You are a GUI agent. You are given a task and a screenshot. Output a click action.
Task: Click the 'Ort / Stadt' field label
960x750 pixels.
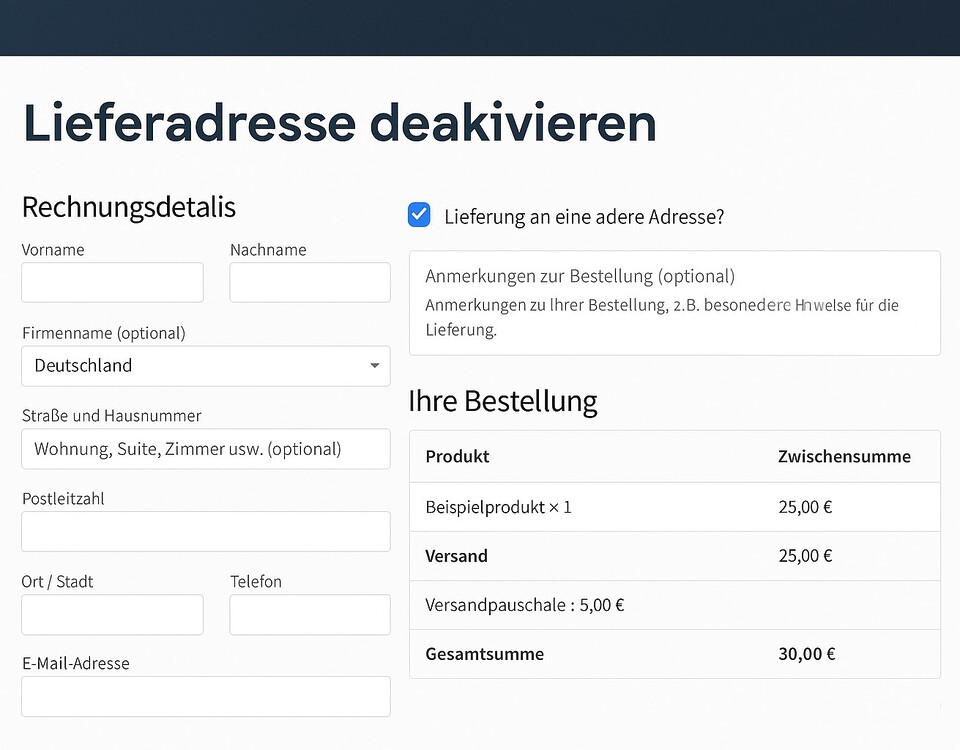pyautogui.click(x=57, y=582)
